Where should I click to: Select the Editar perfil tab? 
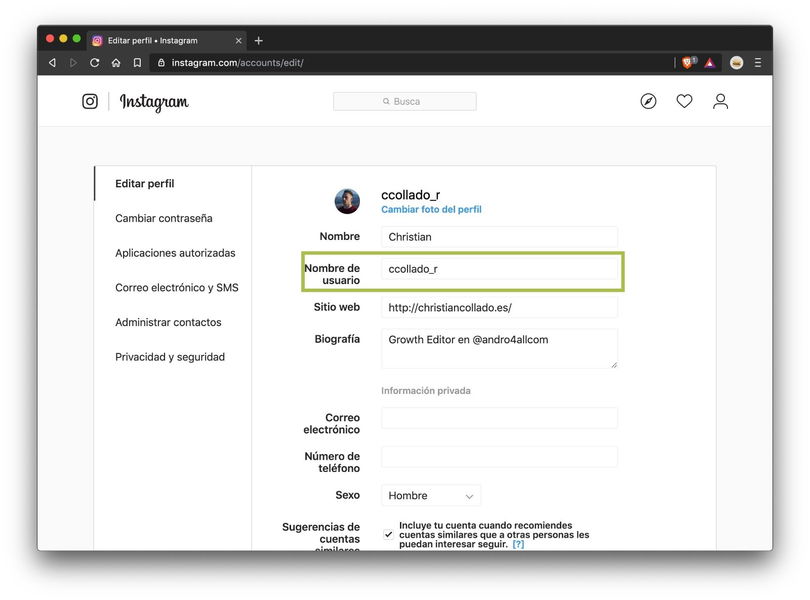point(167,40)
